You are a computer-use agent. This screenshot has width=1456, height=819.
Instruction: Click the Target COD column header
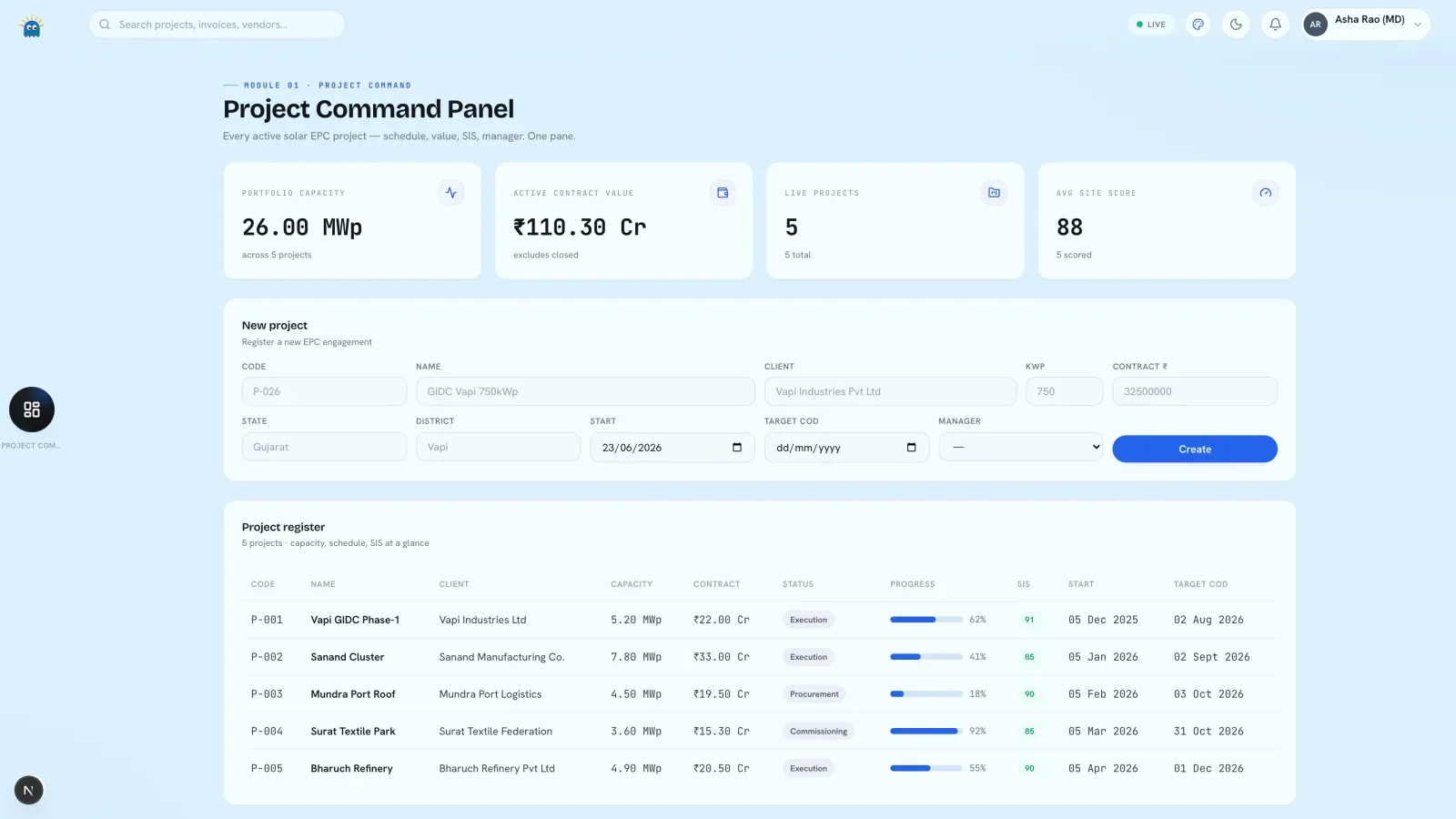[x=1200, y=584]
